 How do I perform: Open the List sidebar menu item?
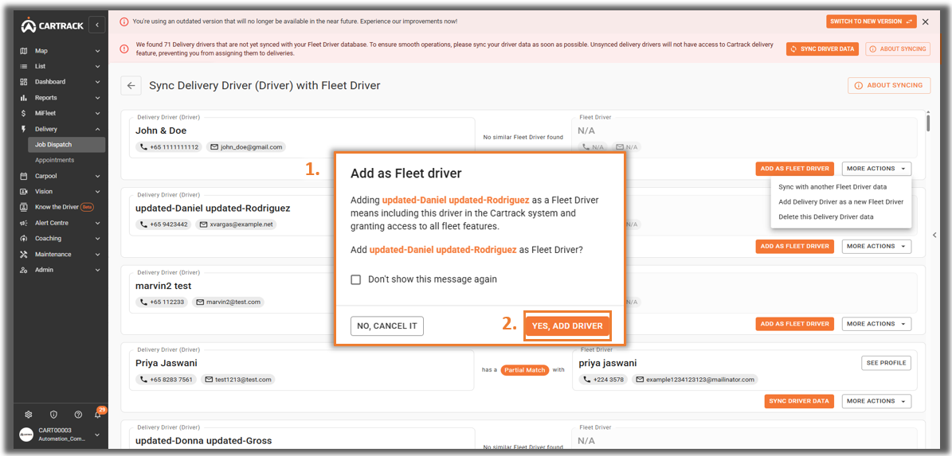tap(60, 66)
